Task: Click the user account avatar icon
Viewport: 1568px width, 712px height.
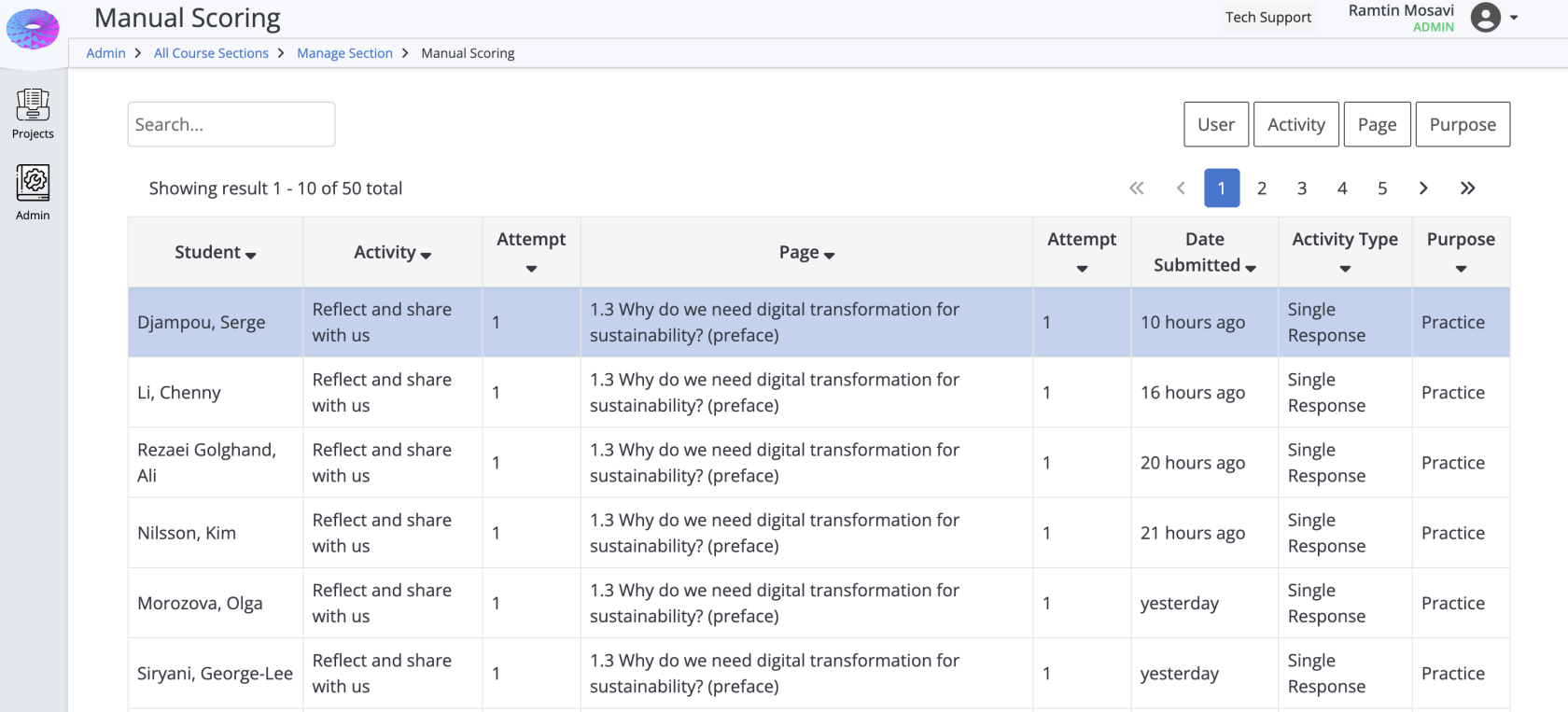Action: point(1485,17)
